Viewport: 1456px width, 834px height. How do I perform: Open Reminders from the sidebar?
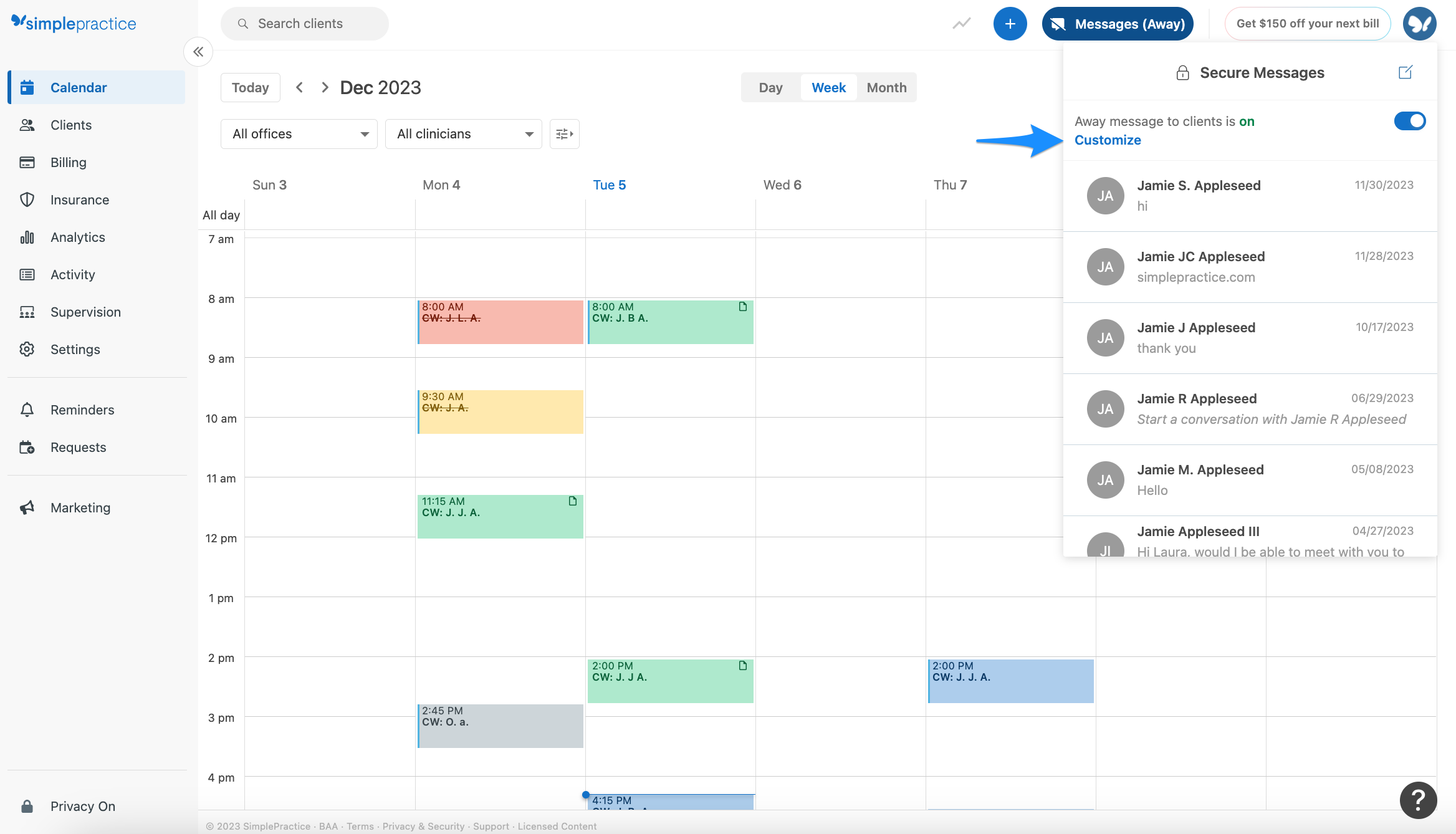pos(97,410)
